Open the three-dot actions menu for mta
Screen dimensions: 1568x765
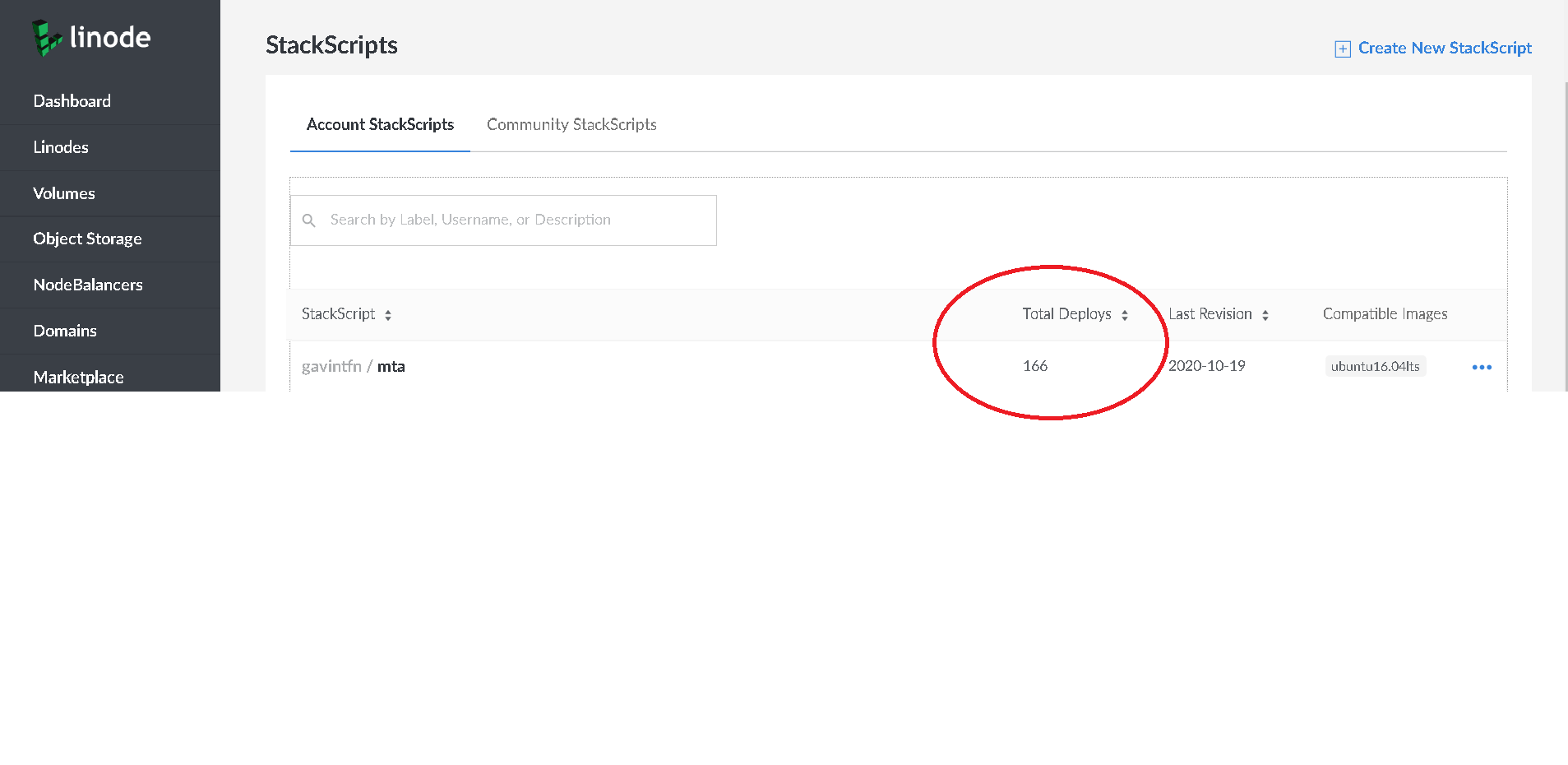1482,367
